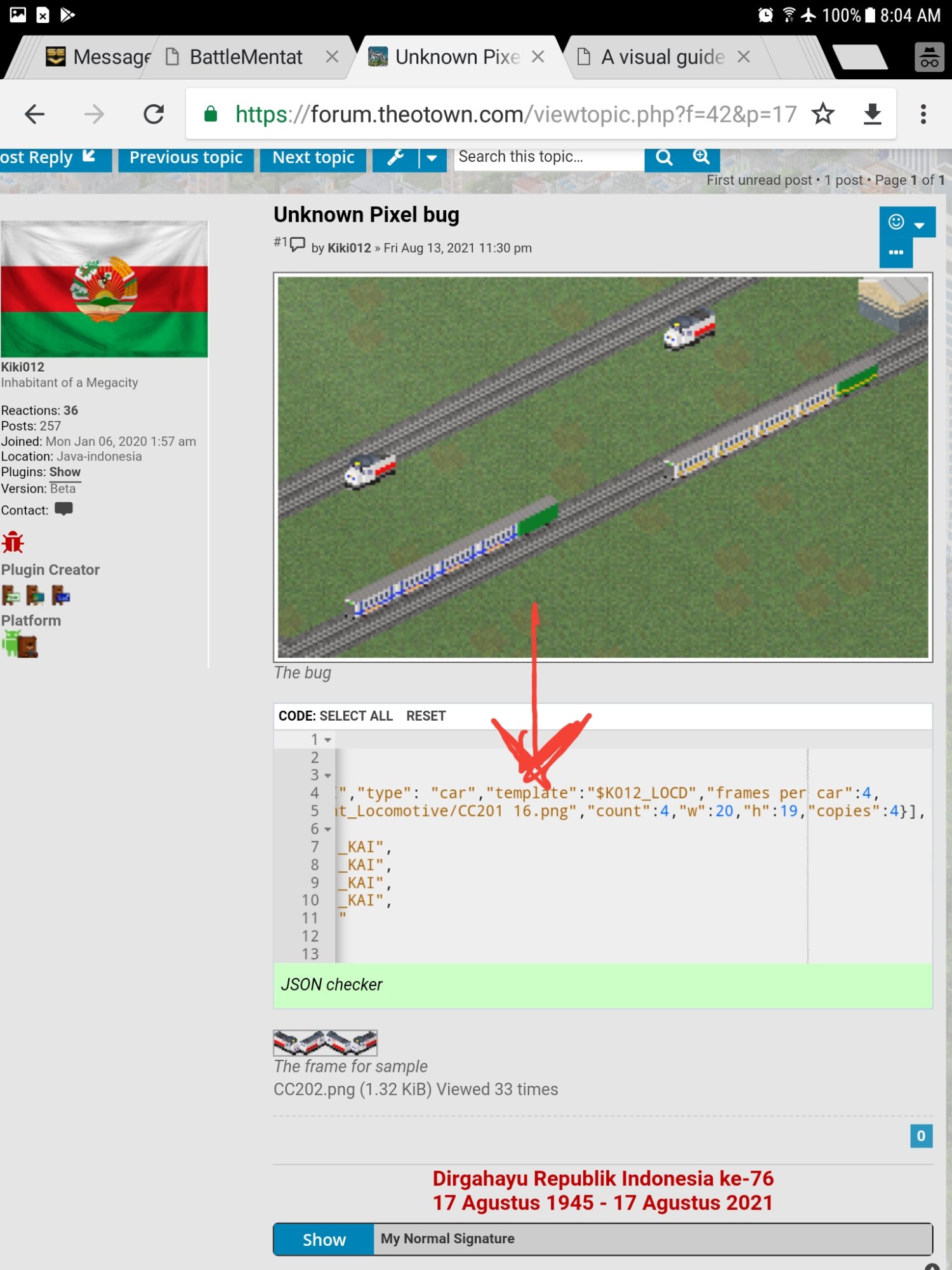
Task: Open the reaction smiley button on post
Action: pyautogui.click(x=908, y=222)
